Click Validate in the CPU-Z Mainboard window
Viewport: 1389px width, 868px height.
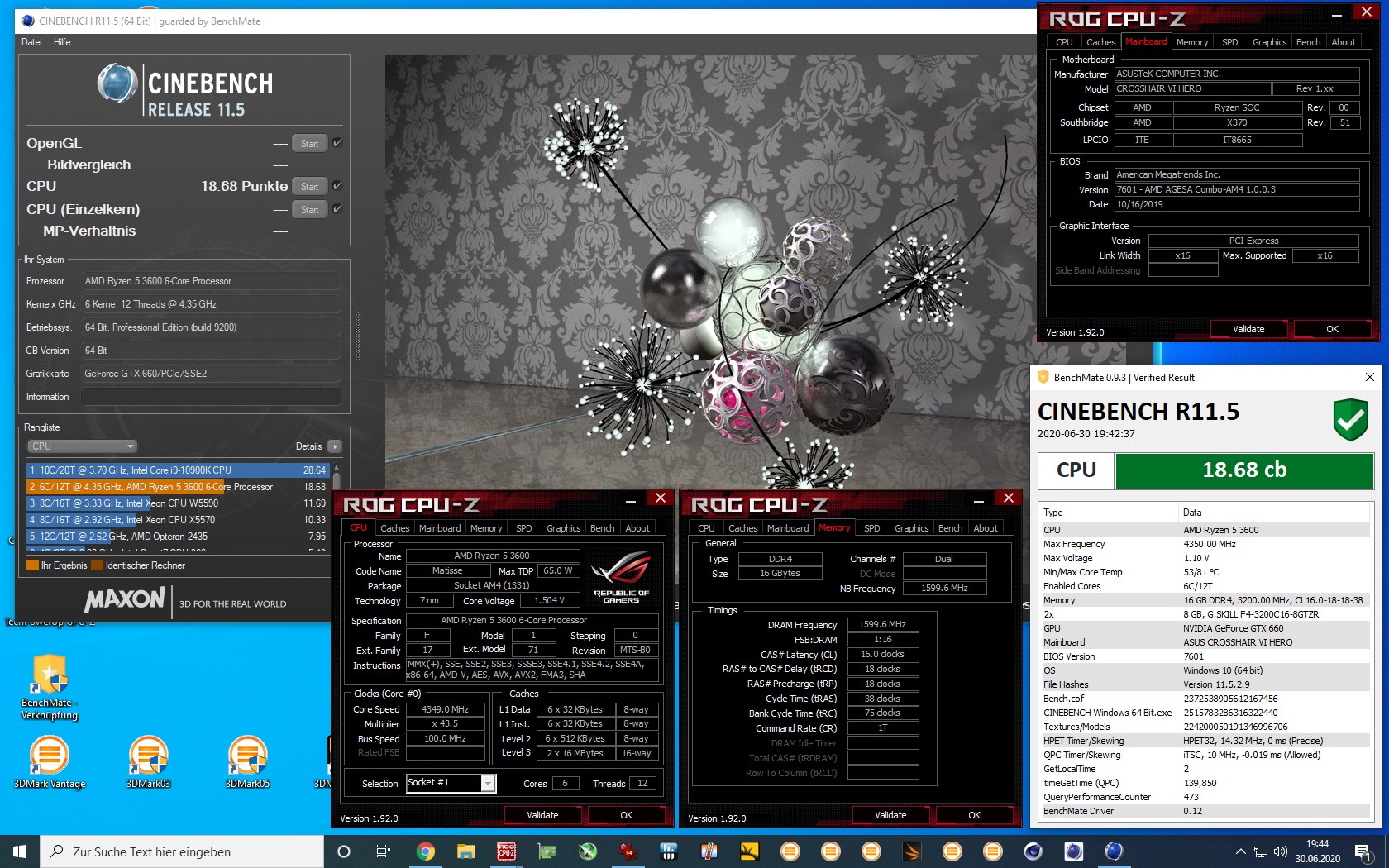click(1248, 329)
